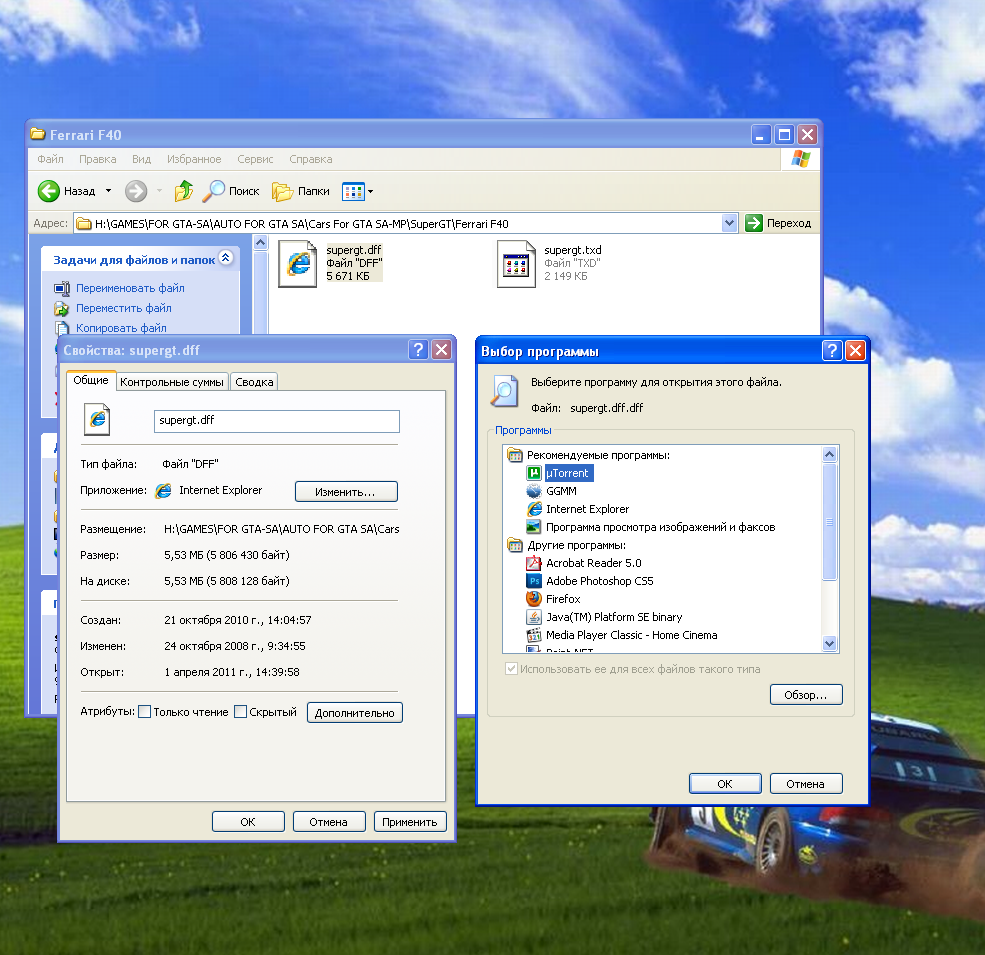Select the supergt.dff file icon
The height and width of the screenshot is (955, 985).
point(297,265)
